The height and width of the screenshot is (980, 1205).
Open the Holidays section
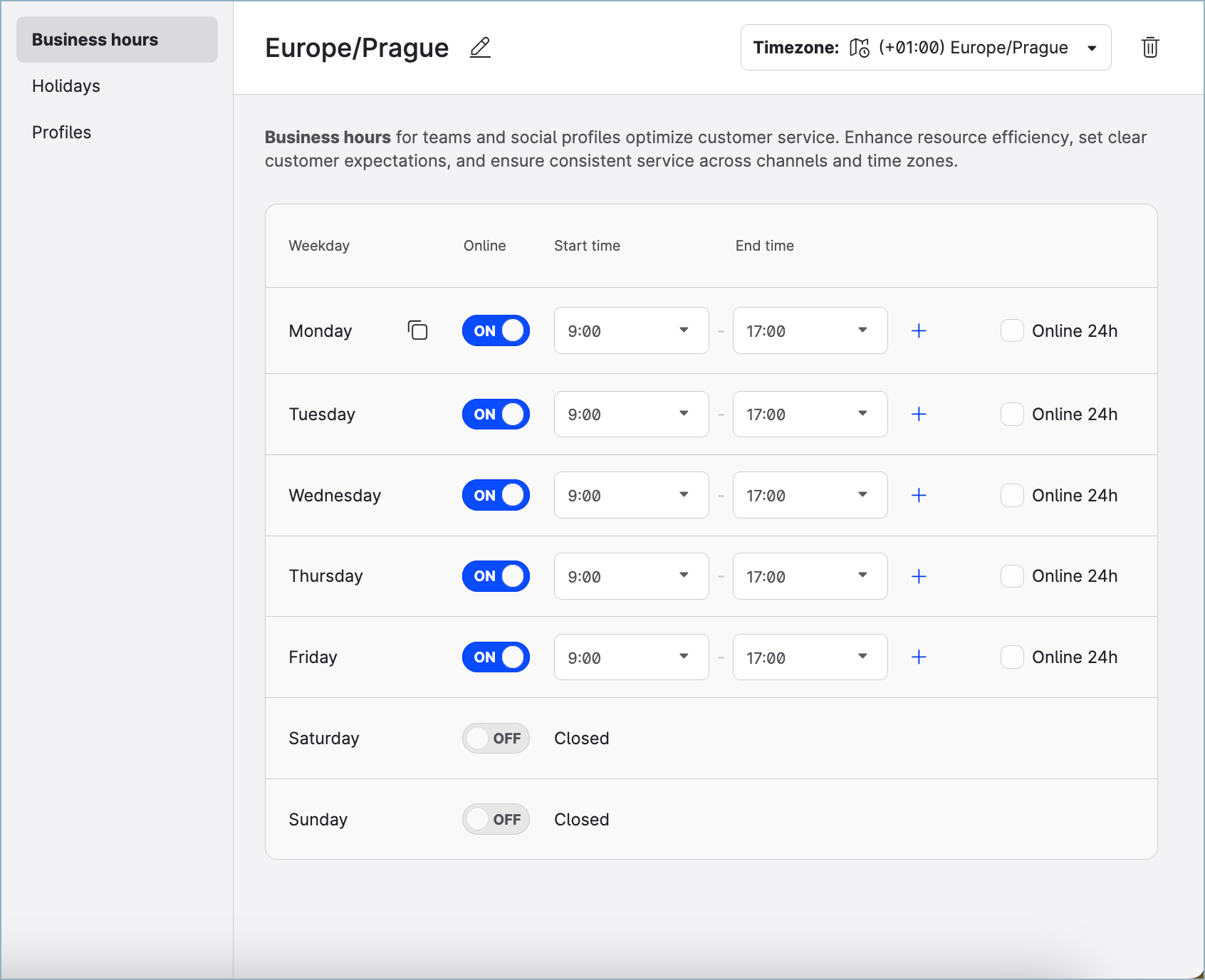pos(66,86)
